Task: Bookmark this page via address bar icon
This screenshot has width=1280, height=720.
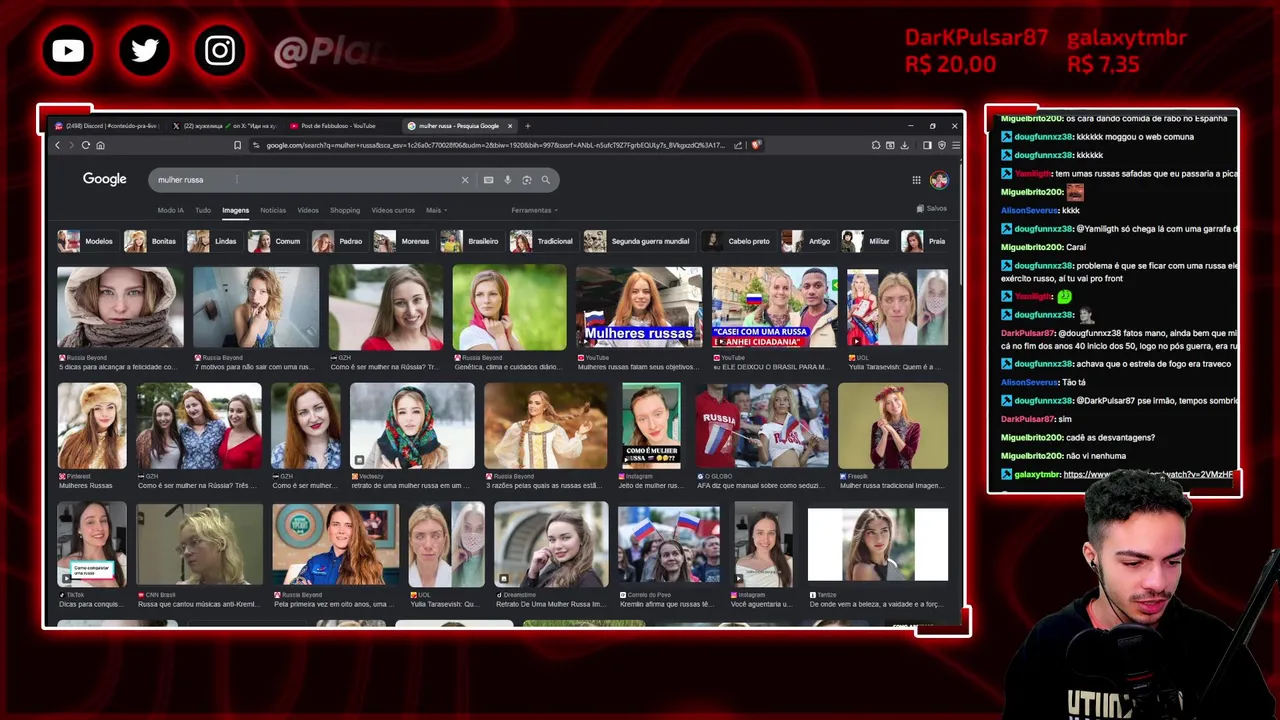Action: click(x=237, y=145)
